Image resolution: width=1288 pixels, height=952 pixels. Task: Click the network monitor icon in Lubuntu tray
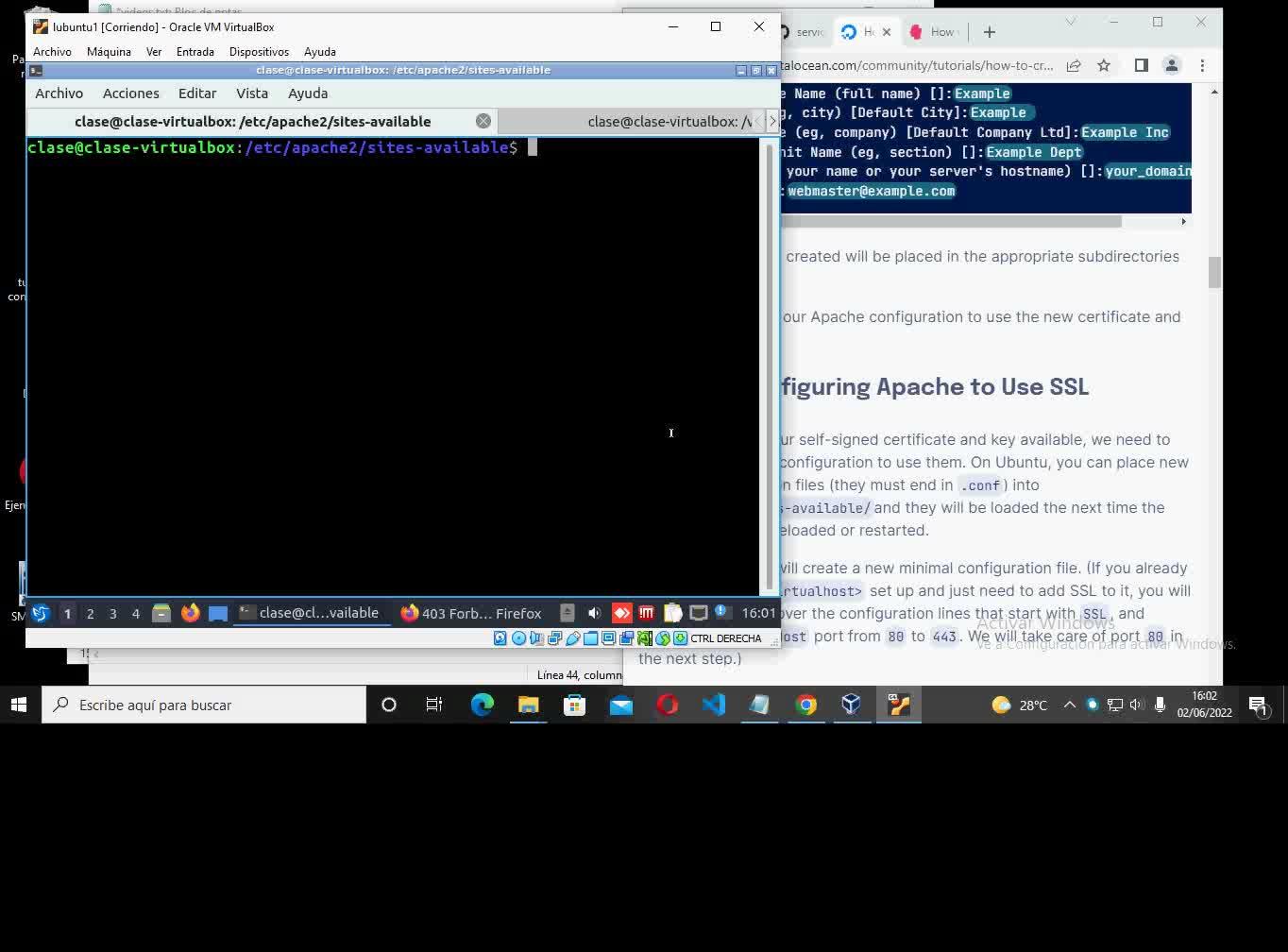(x=699, y=613)
